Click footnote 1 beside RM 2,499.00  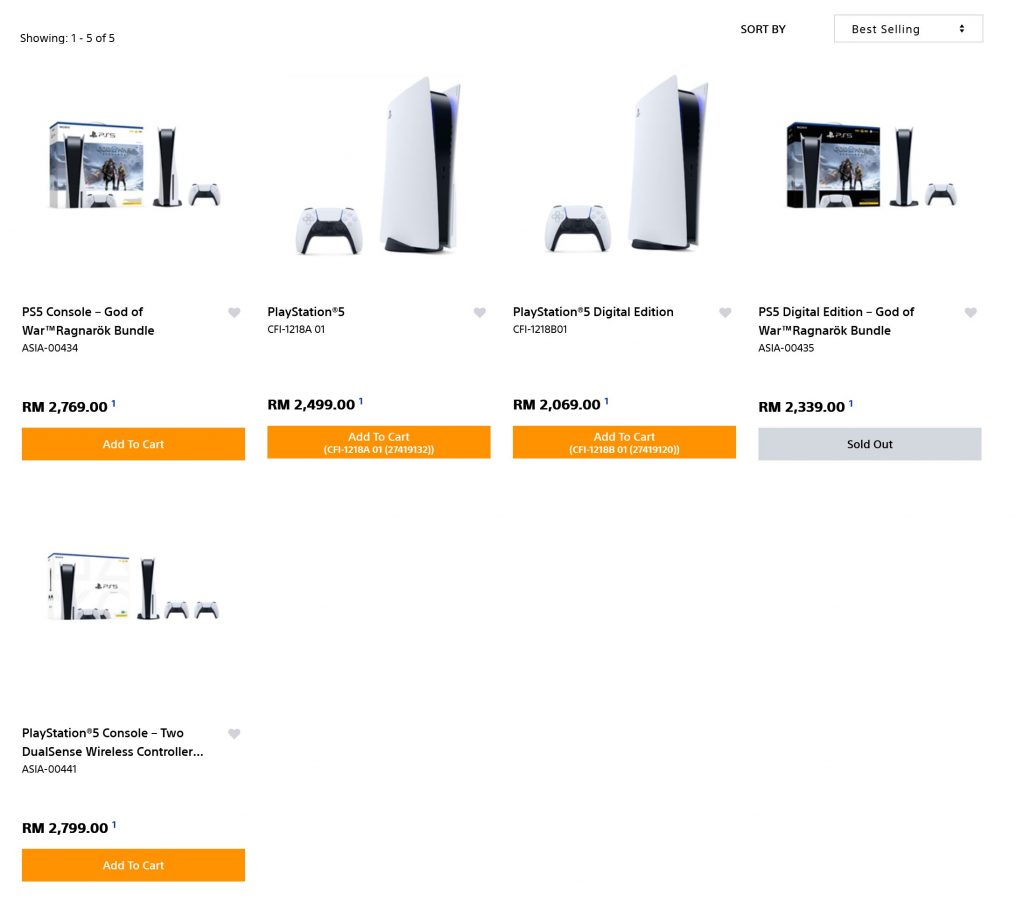click(360, 402)
